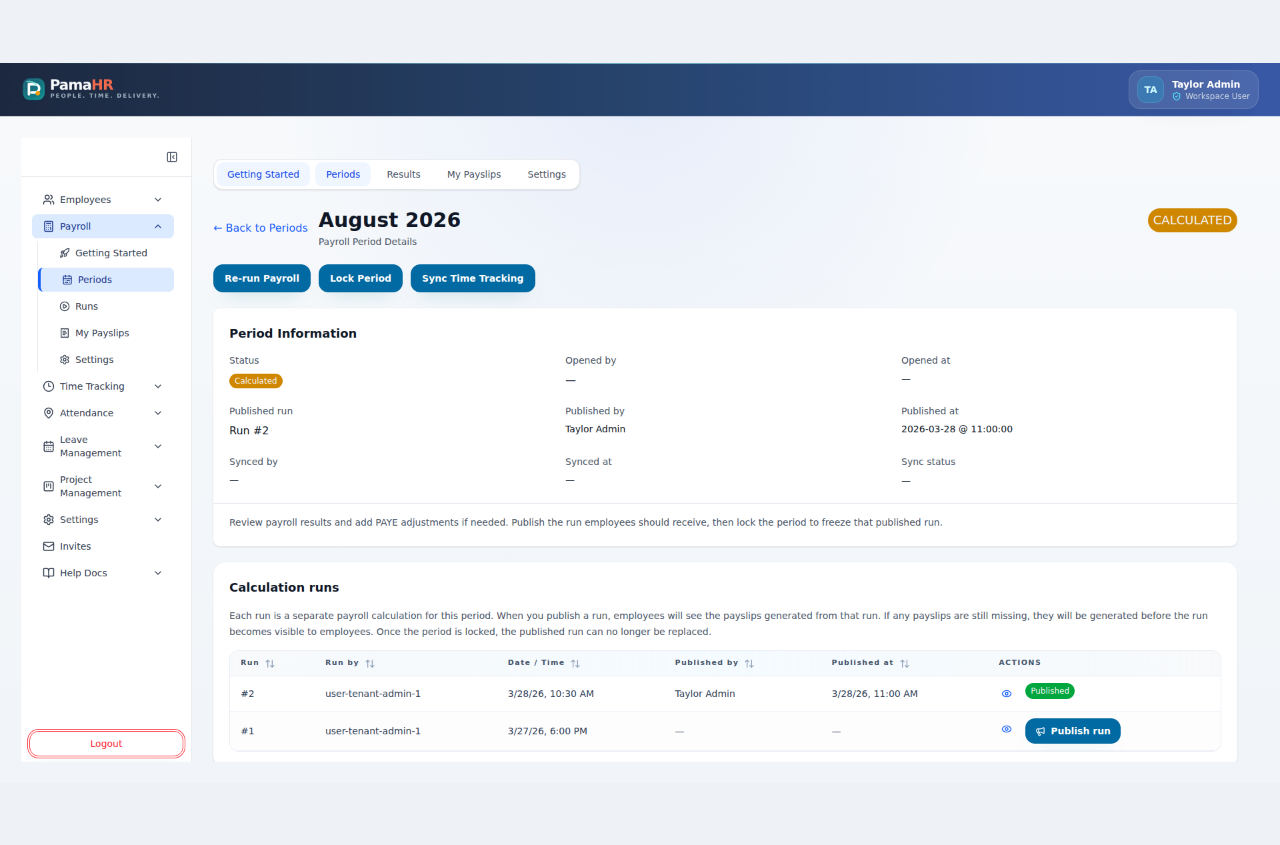The height and width of the screenshot is (845, 1280).
Task: Open the Taylor Admin user menu
Action: [x=1194, y=90]
